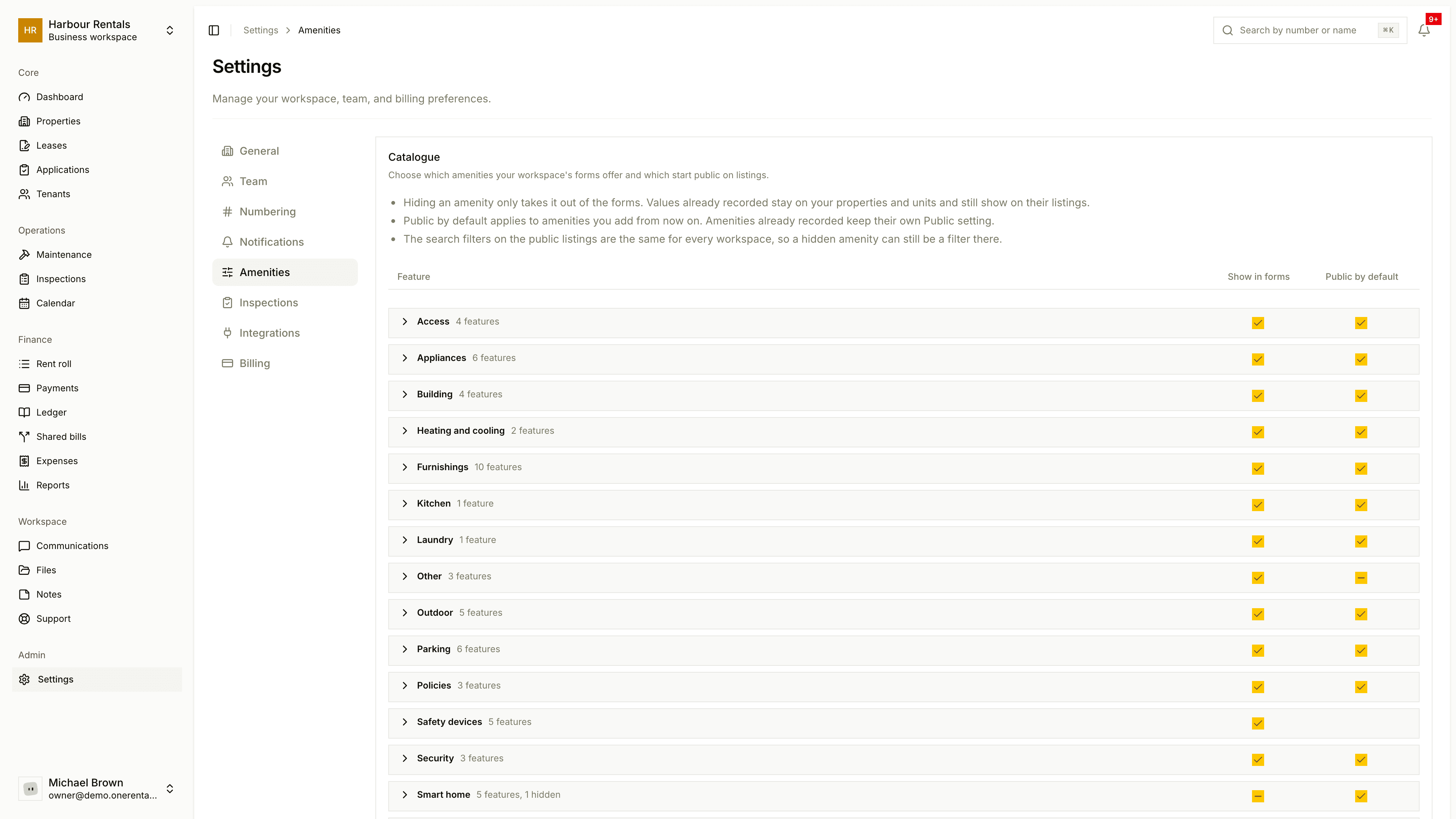Open Maintenance in Operations
The height and width of the screenshot is (819, 1456).
pos(97,254)
